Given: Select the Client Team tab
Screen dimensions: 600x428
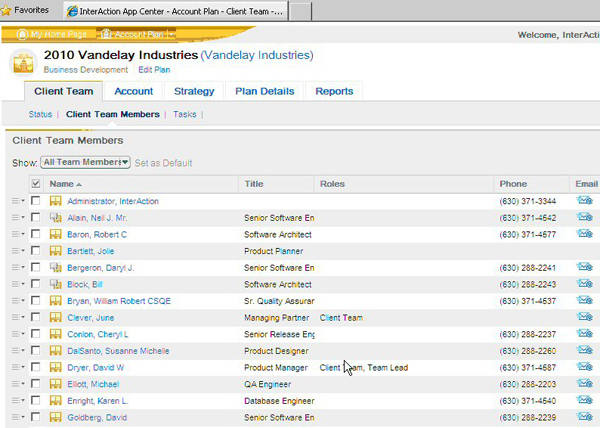Looking at the screenshot, I should coord(64,91).
